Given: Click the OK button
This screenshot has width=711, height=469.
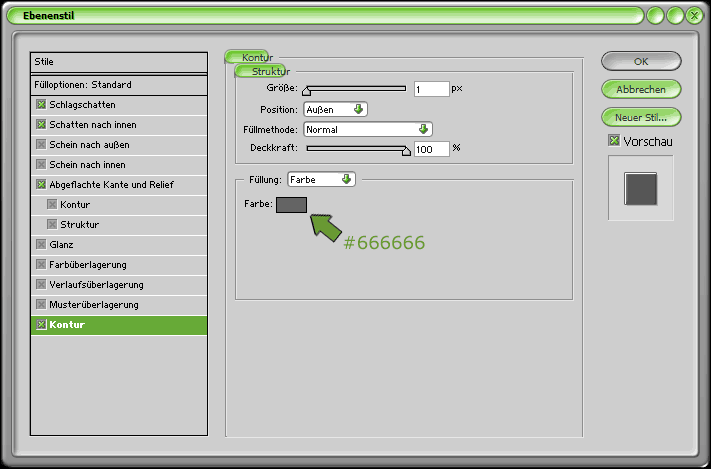Looking at the screenshot, I should click(641, 61).
